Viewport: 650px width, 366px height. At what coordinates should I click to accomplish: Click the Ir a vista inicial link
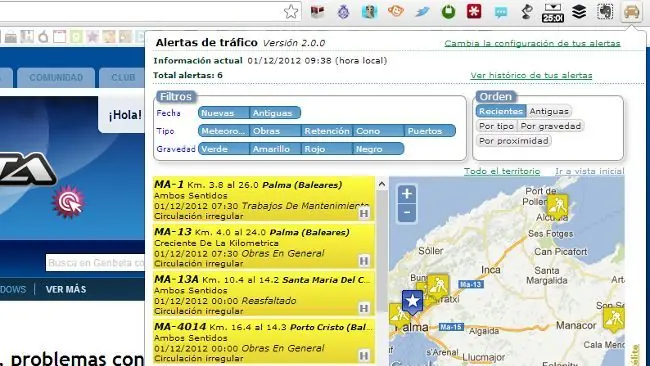pos(589,171)
